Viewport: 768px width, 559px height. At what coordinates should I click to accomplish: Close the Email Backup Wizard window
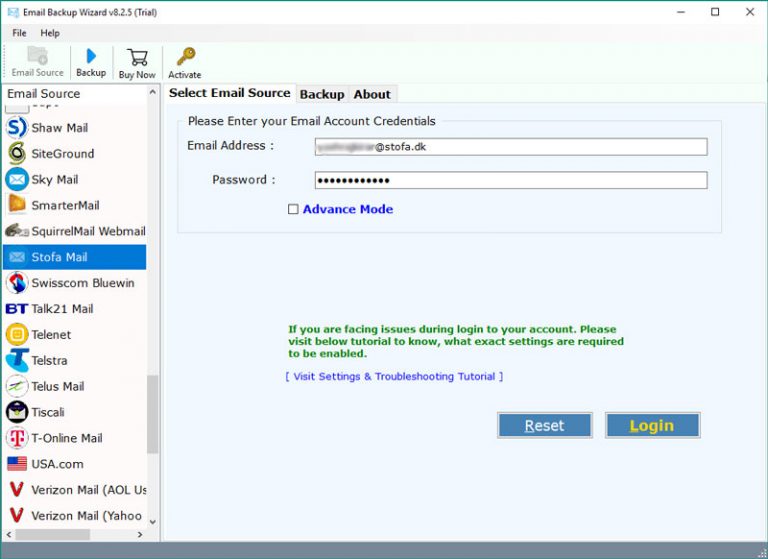(750, 12)
